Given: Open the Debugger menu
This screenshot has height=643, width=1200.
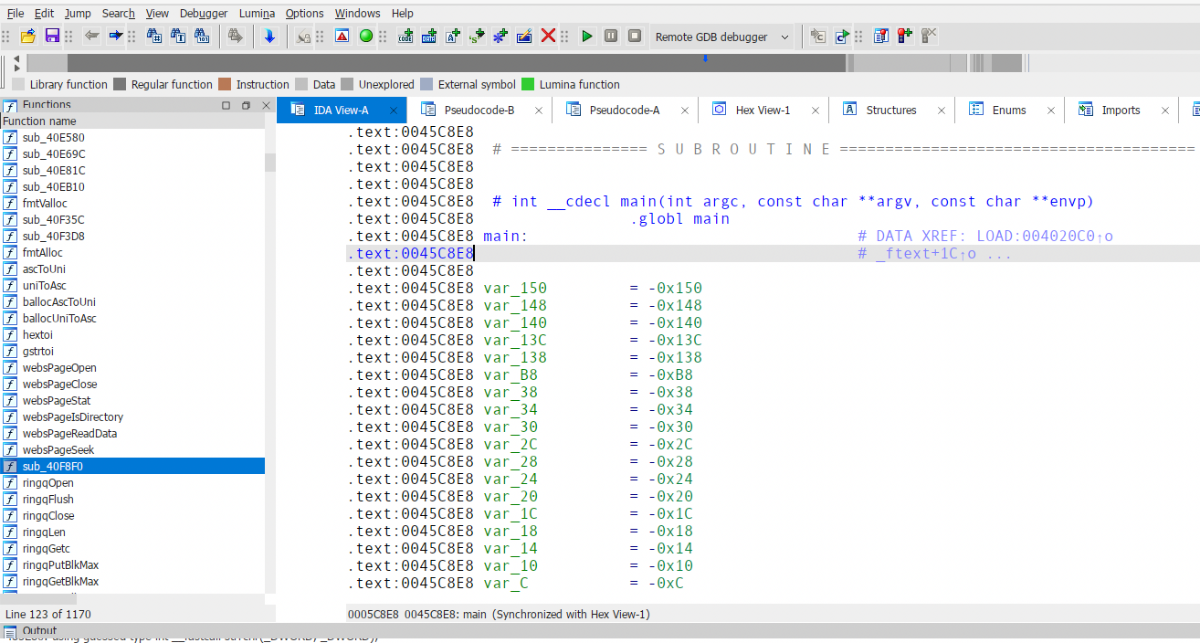Looking at the screenshot, I should (x=204, y=13).
